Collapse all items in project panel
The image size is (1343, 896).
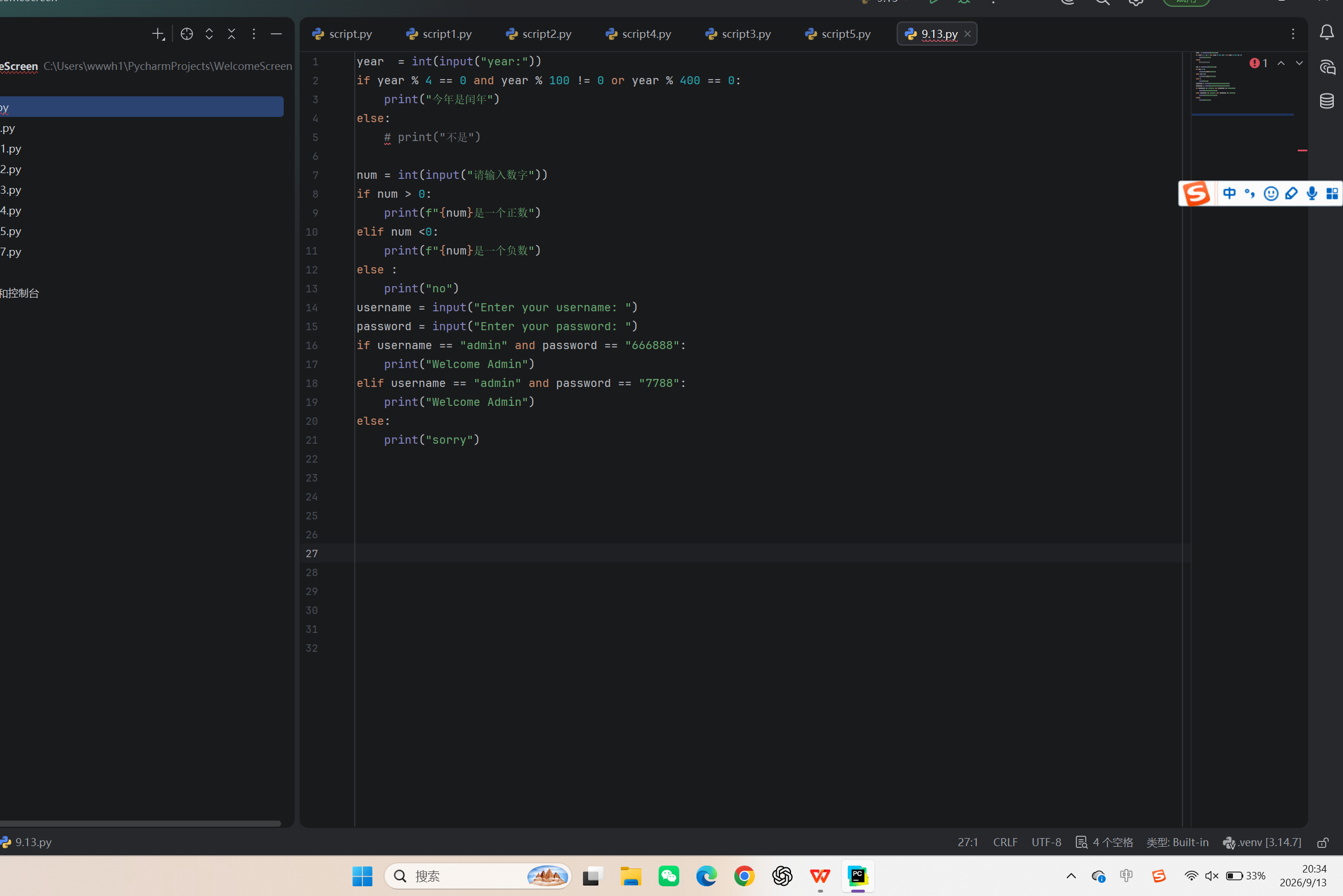click(232, 34)
